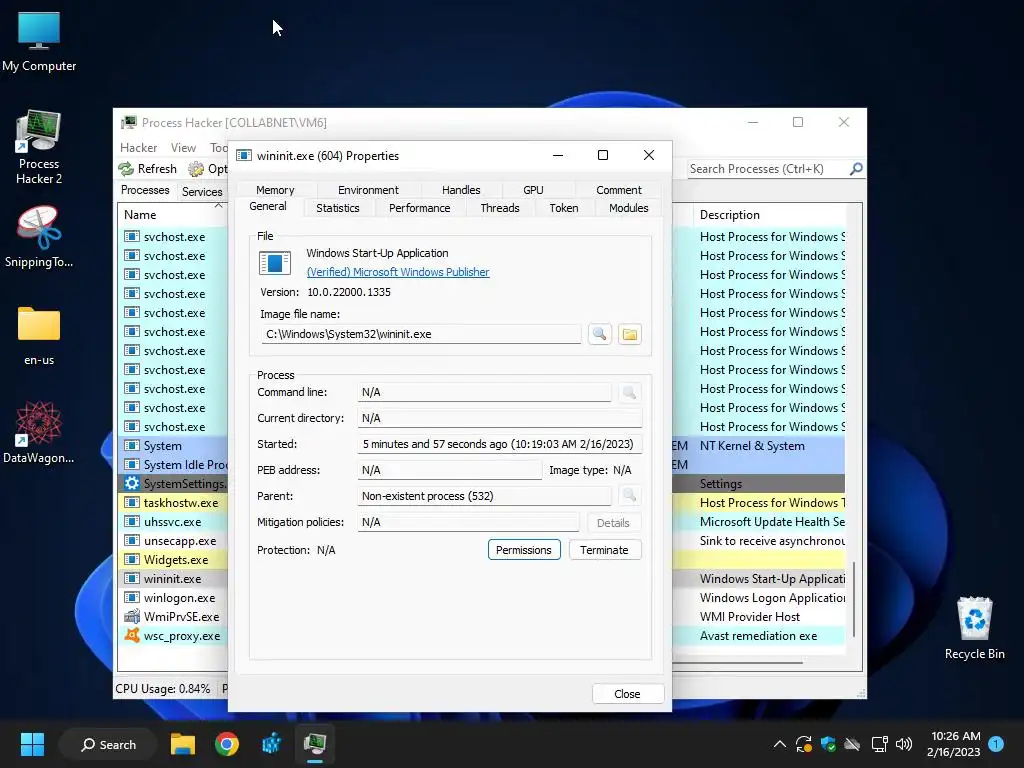Select the en-us folder on desktop

click(39, 336)
